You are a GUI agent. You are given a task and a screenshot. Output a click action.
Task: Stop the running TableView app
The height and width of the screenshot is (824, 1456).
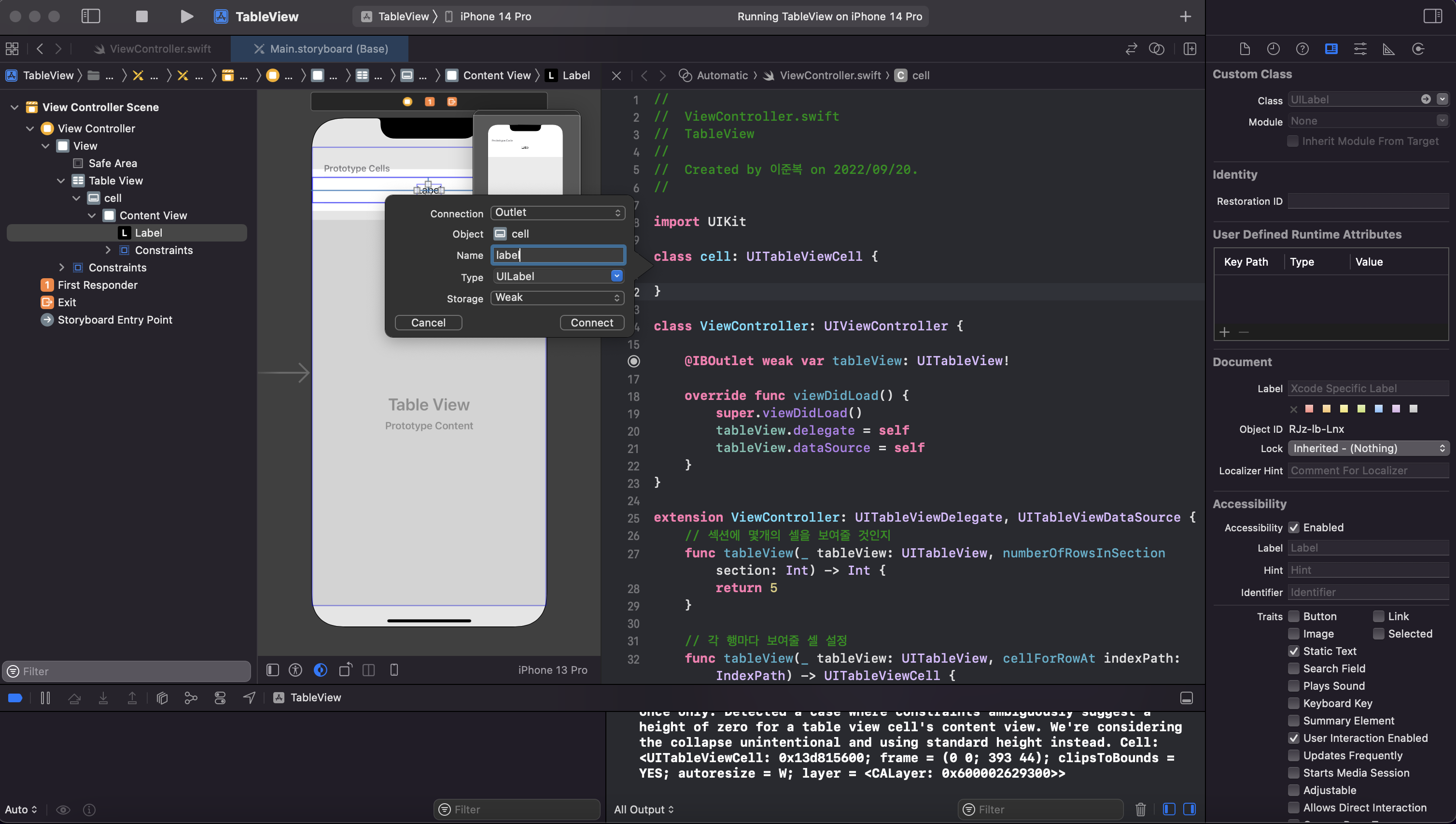141,16
